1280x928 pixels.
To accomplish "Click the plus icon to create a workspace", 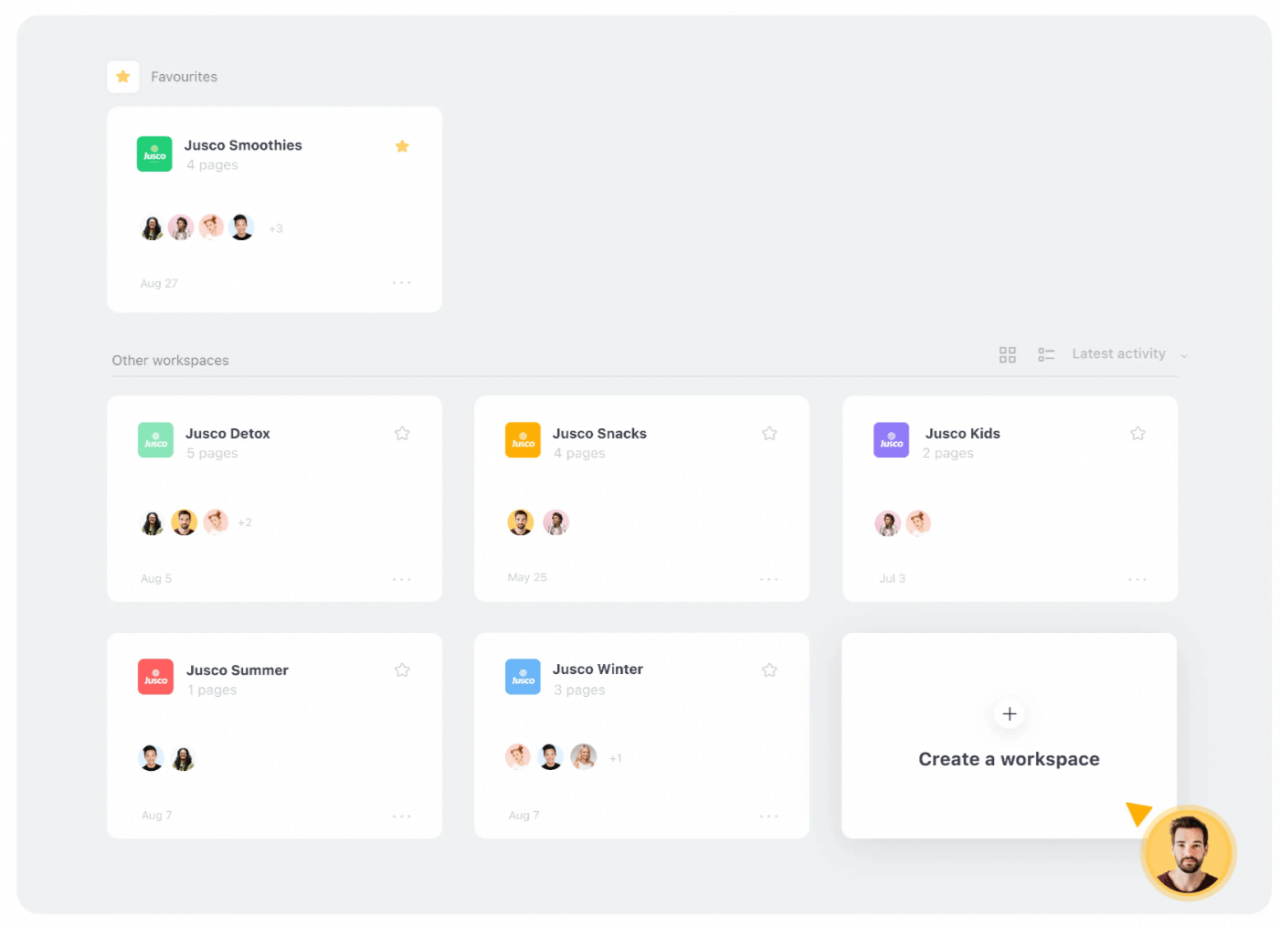I will [x=1009, y=714].
